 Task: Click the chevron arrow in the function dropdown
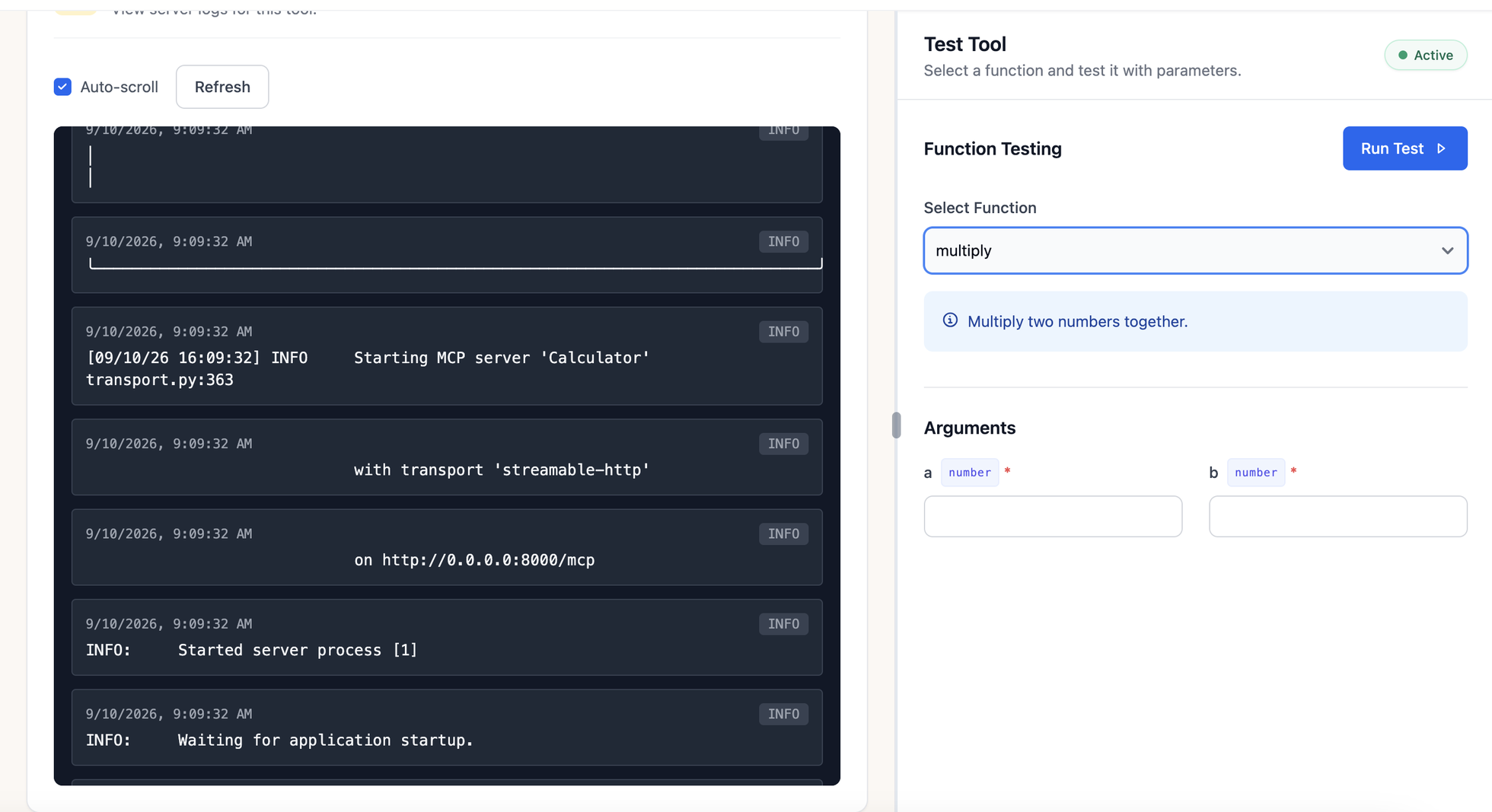(x=1447, y=250)
